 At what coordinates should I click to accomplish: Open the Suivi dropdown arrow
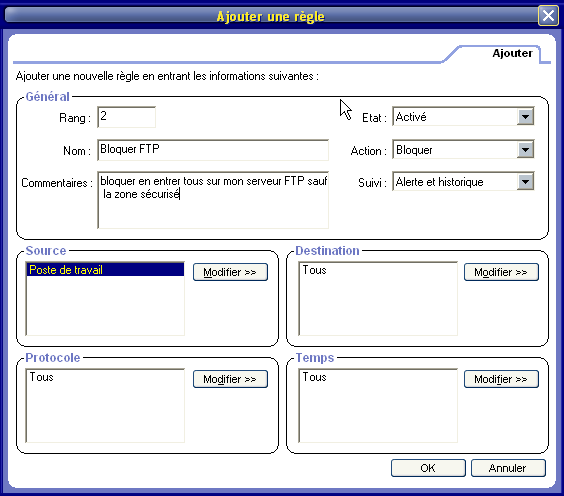pyautogui.click(x=525, y=182)
